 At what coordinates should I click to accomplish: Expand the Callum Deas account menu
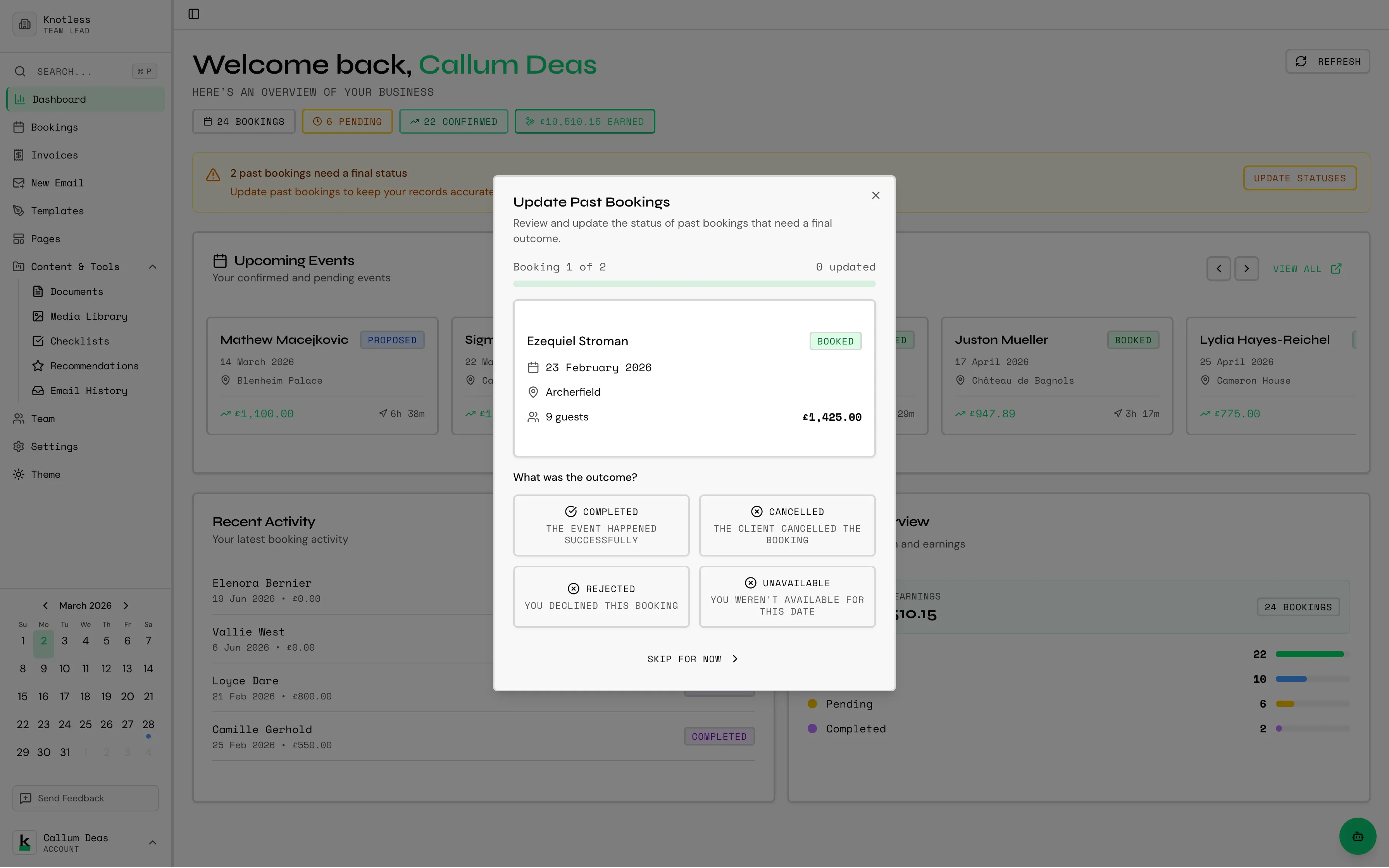tap(152, 842)
